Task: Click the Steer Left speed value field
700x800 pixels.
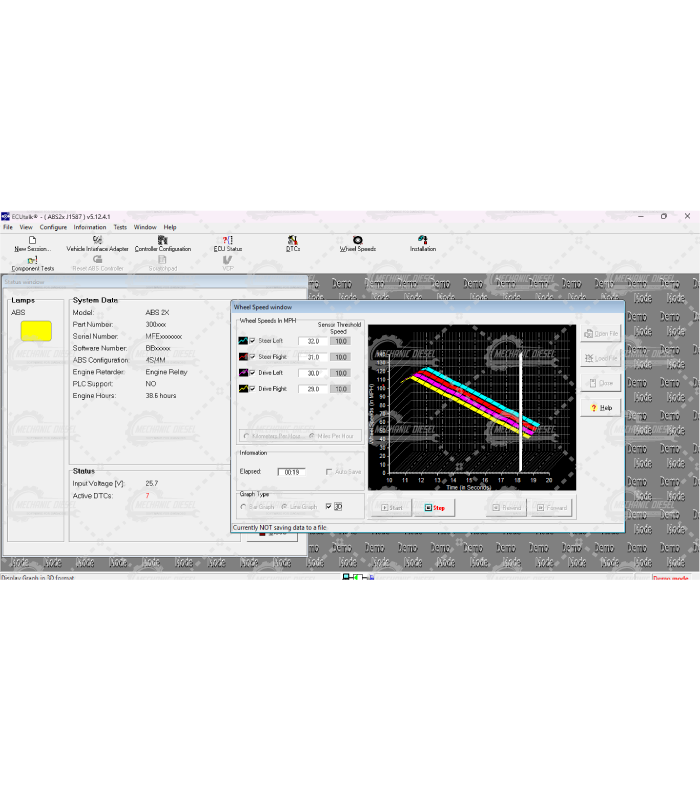Action: (312, 341)
